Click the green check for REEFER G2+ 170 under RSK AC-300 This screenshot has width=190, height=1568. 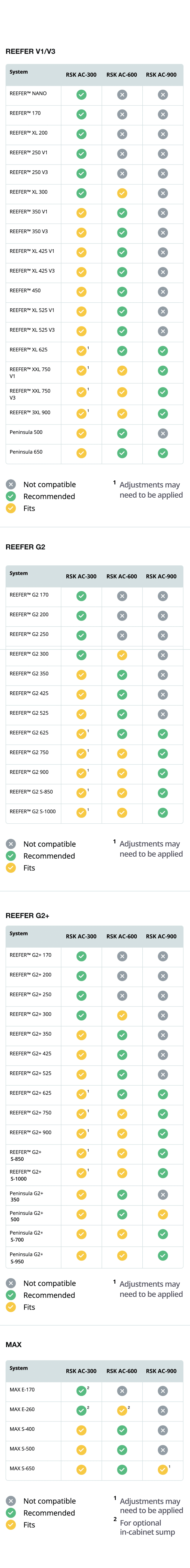tap(81, 956)
